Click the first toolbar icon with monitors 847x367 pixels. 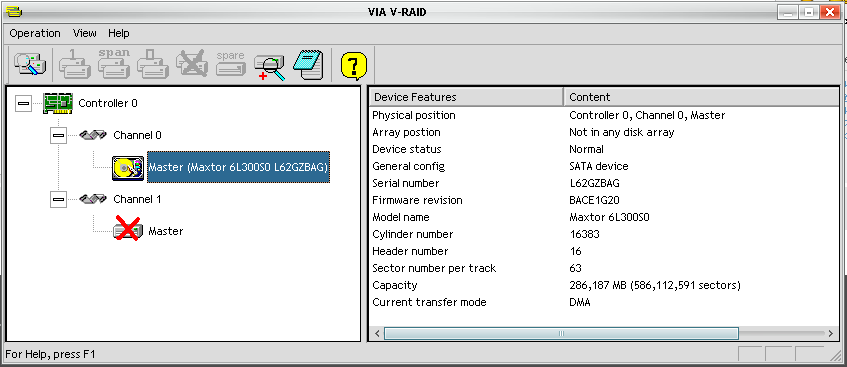pyautogui.click(x=30, y=65)
